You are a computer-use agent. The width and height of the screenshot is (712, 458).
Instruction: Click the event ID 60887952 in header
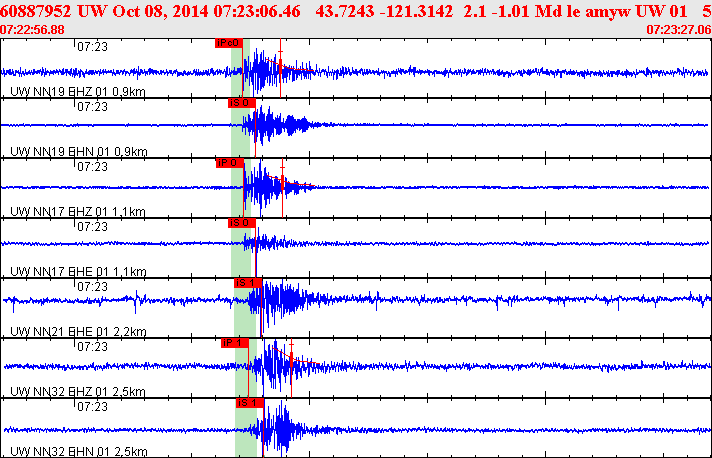34,10
